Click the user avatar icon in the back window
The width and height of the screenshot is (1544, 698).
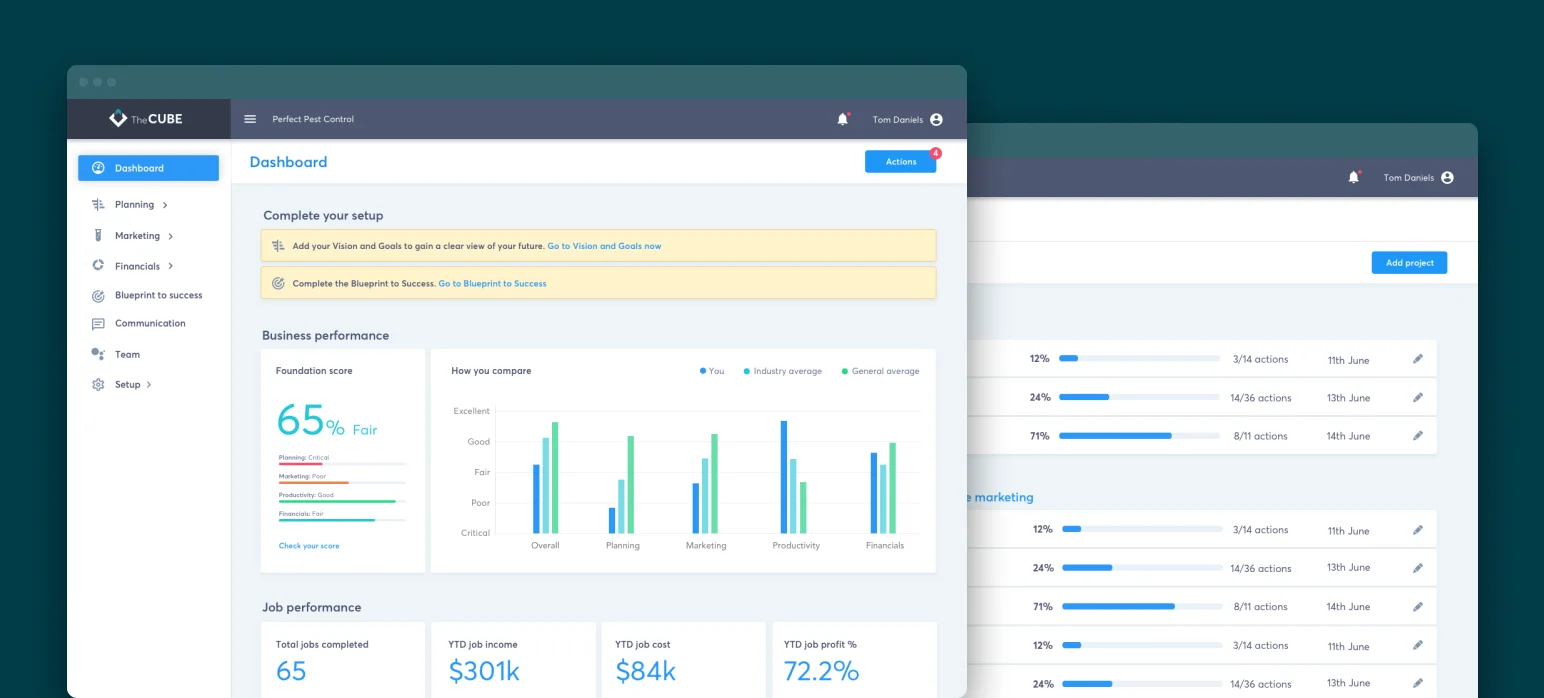pos(1447,178)
